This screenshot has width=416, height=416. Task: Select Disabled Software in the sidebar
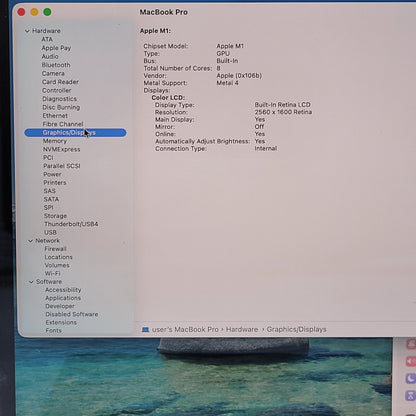coord(72,314)
